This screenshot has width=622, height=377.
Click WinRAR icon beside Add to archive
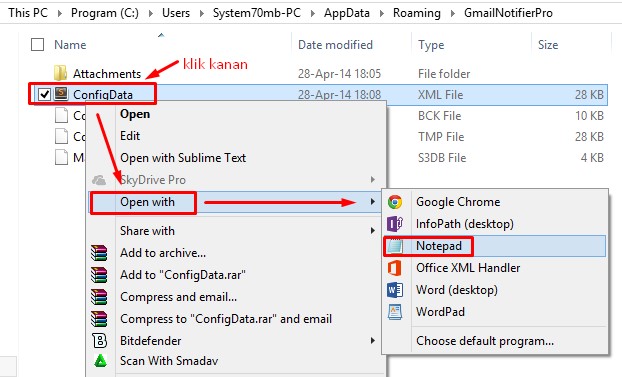[x=99, y=253]
